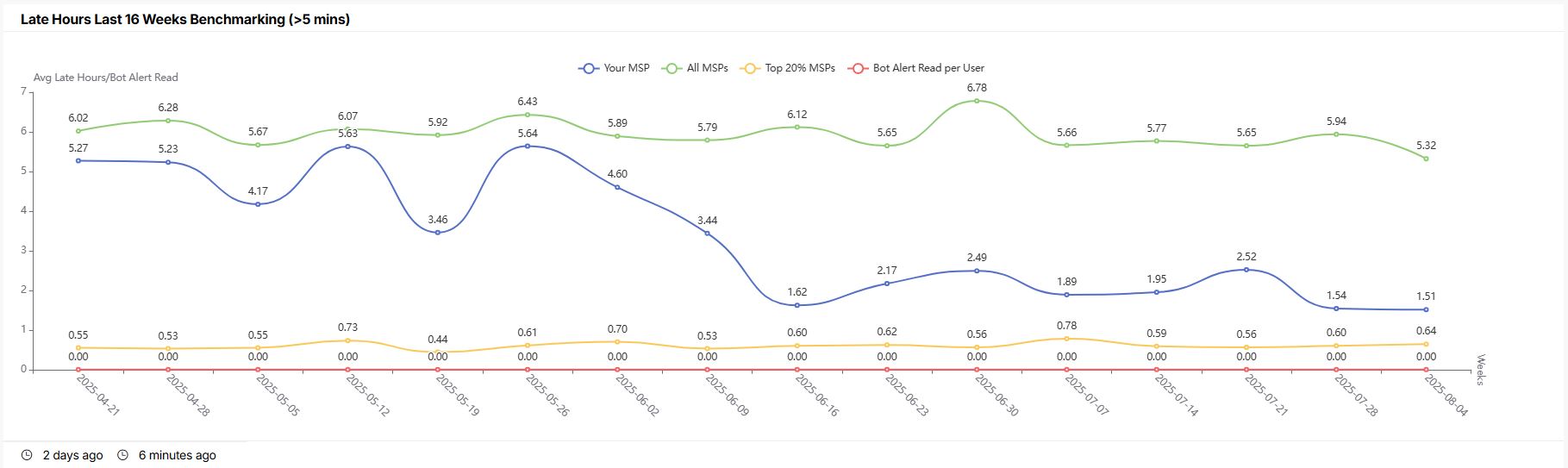Click the All MSPs peak point 6.78
Image resolution: width=1568 pixels, height=468 pixels.
pos(977,101)
